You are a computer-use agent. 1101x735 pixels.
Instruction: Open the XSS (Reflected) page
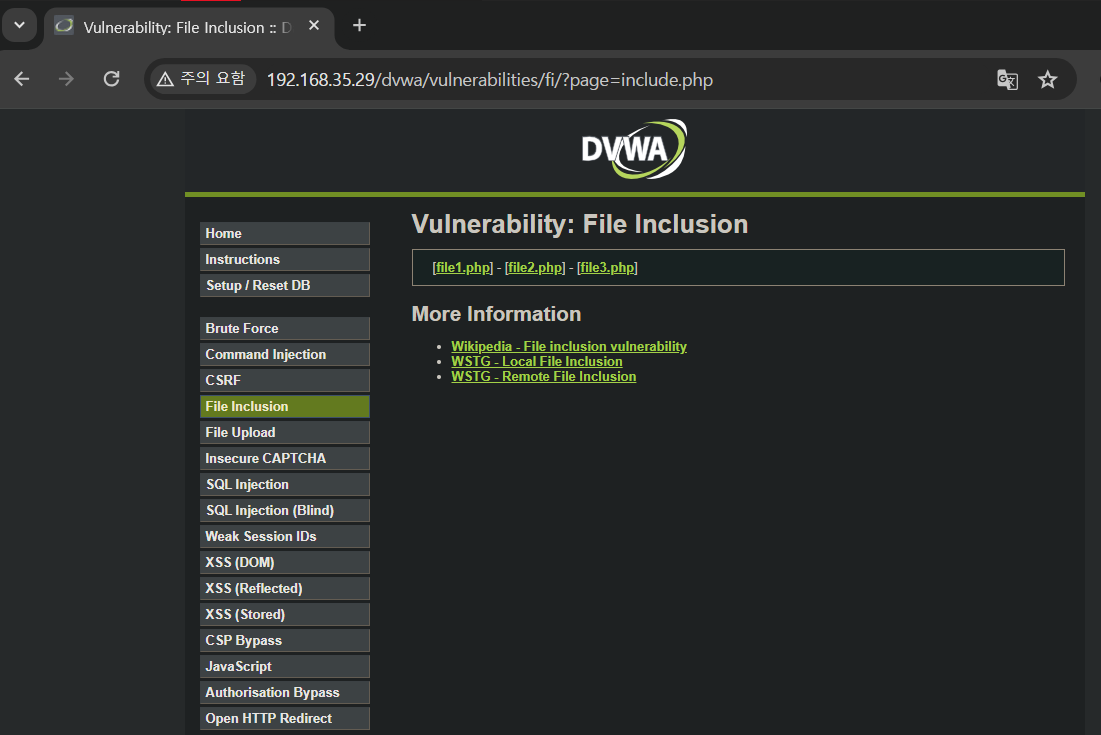[x=284, y=588]
